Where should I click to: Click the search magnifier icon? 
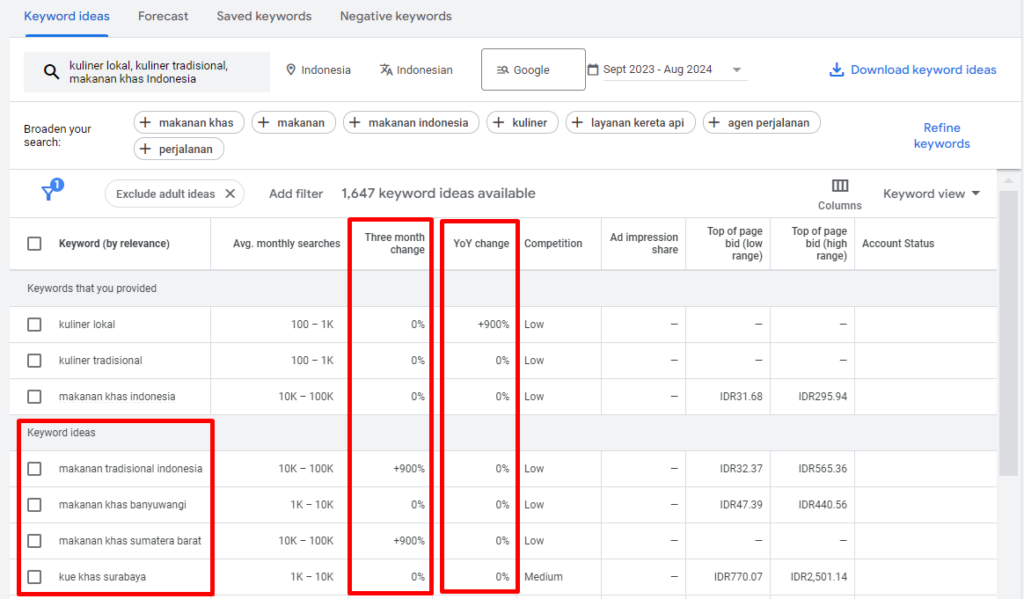51,72
